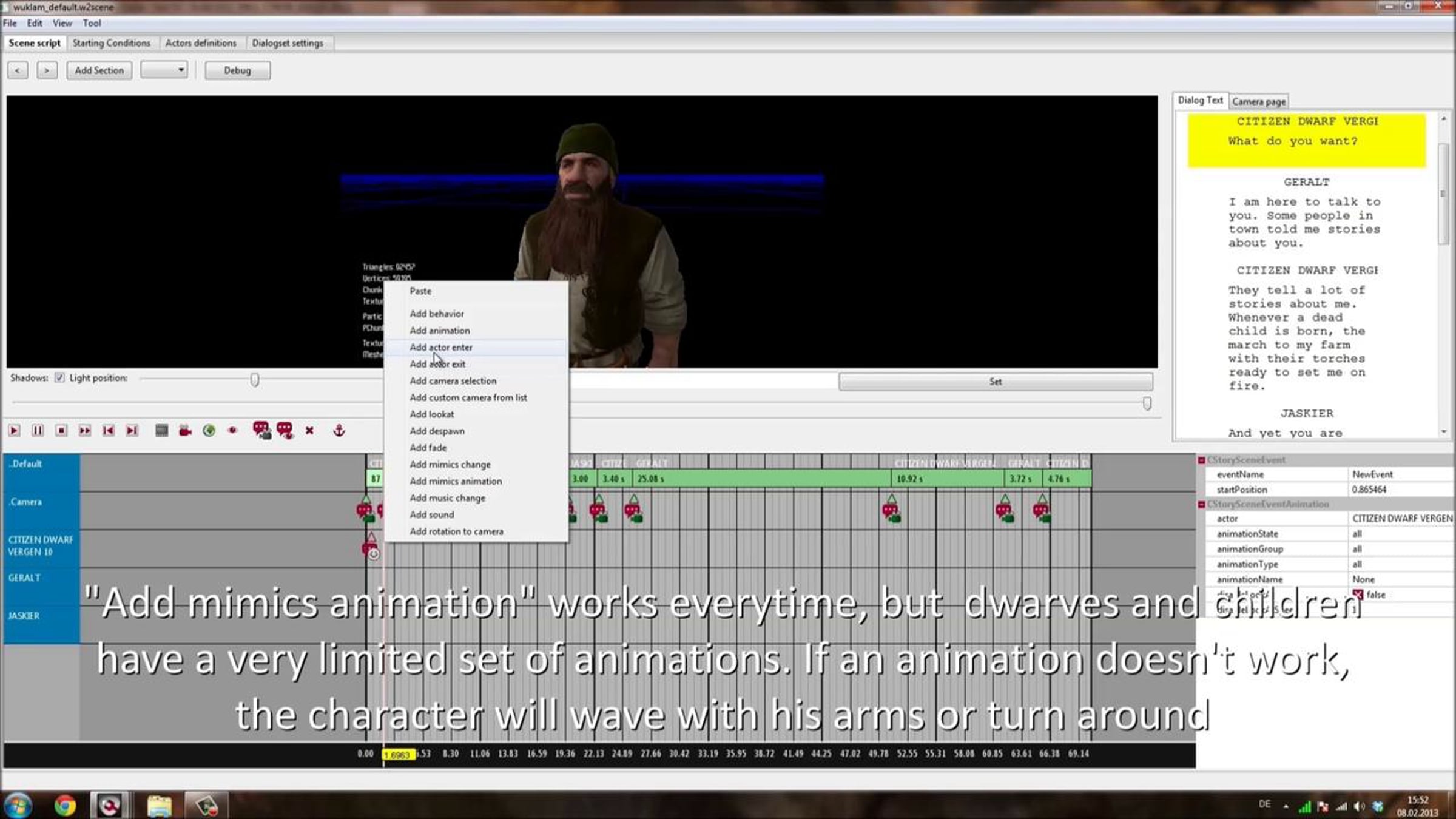Viewport: 1456px width, 819px height.
Task: Edit the eventName field value NewEvent
Action: [x=1401, y=474]
